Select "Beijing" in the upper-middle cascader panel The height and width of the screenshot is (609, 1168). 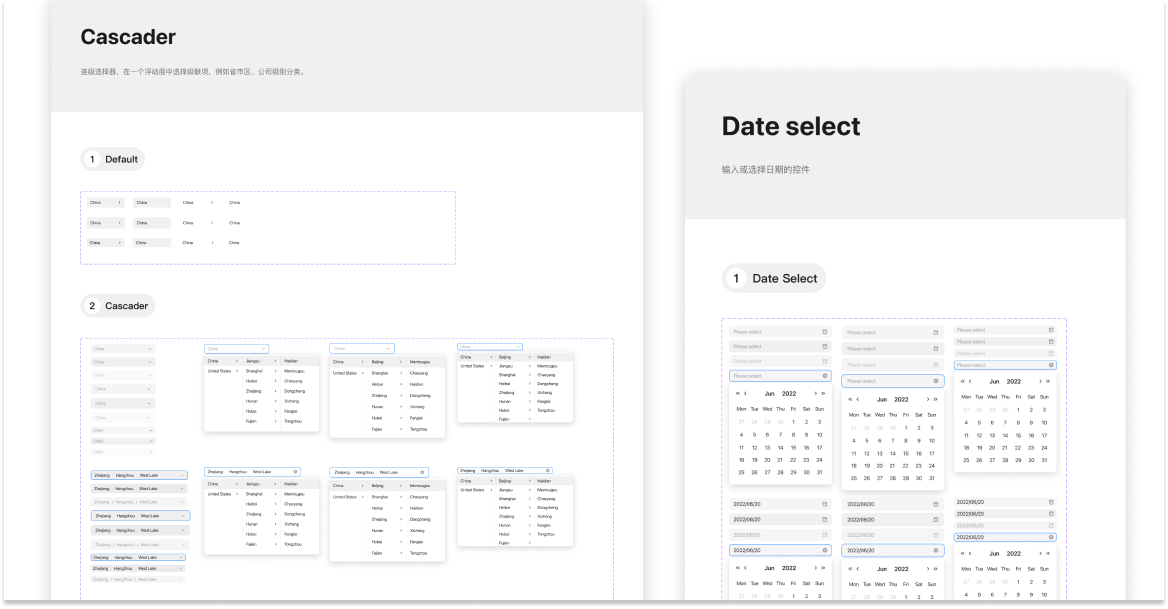click(x=378, y=361)
